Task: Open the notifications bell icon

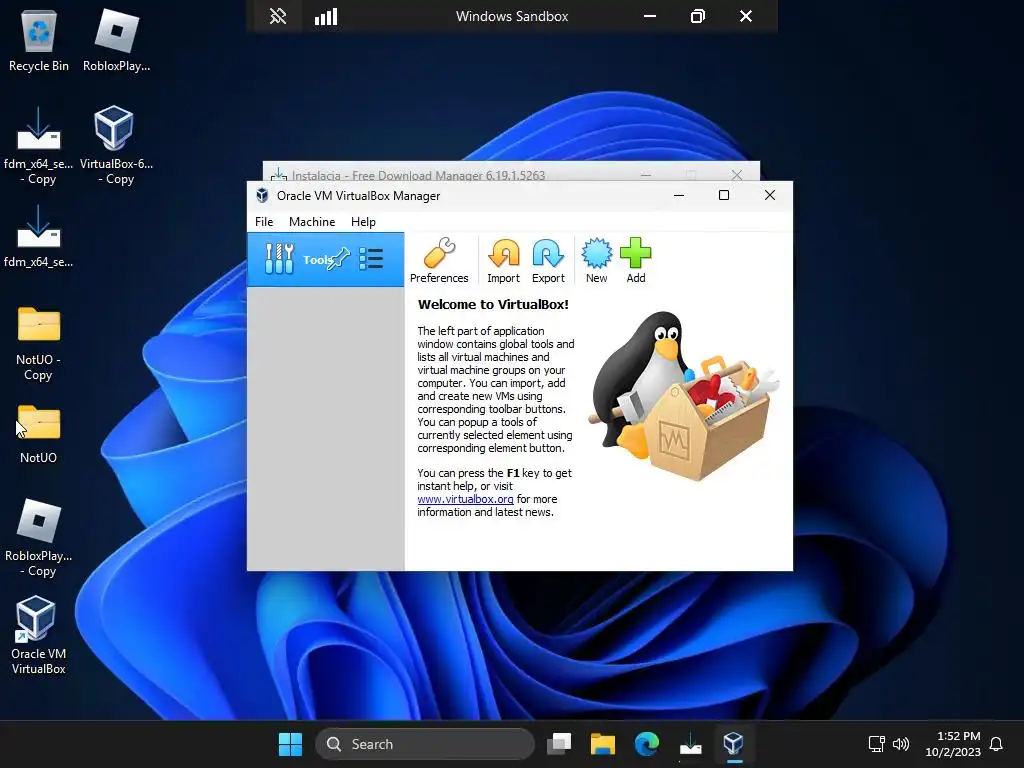Action: (x=996, y=744)
